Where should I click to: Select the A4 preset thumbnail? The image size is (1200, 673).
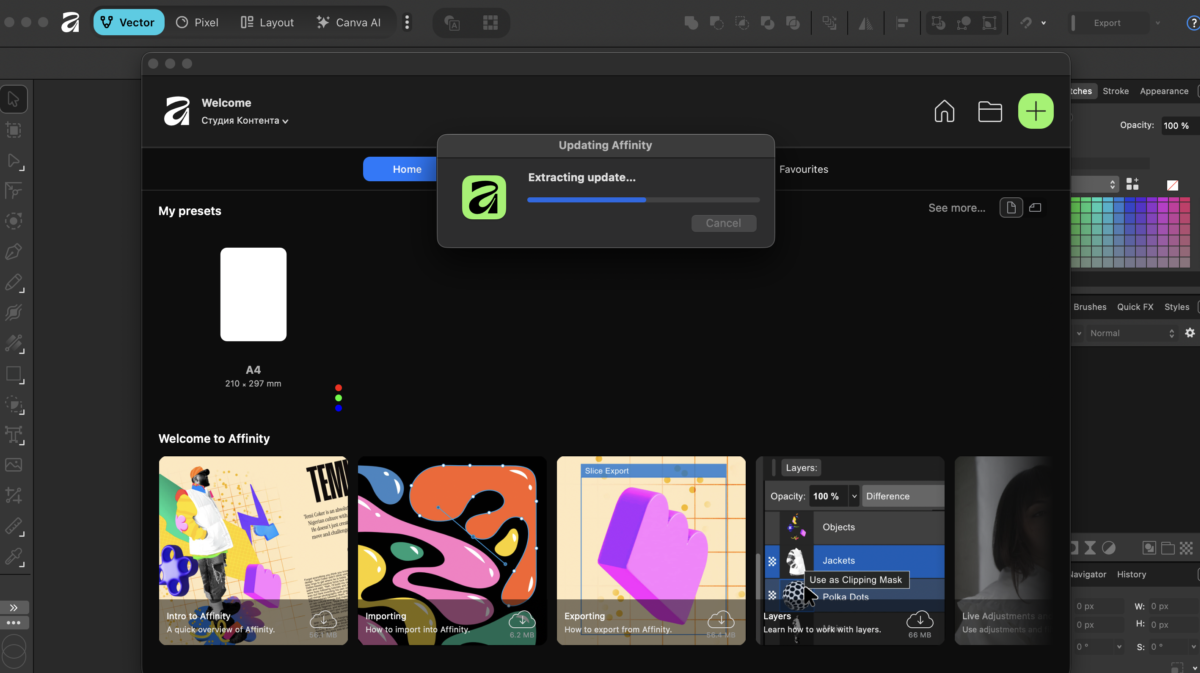(253, 294)
